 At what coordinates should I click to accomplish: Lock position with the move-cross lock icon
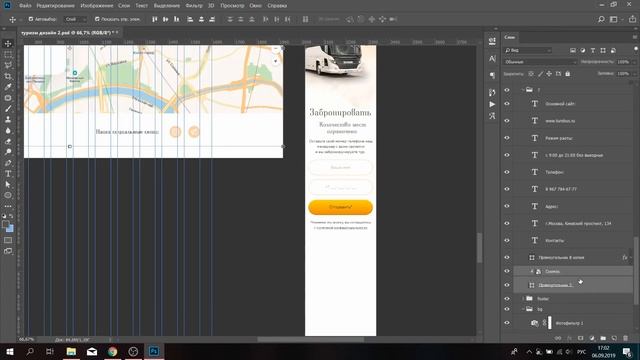549,74
